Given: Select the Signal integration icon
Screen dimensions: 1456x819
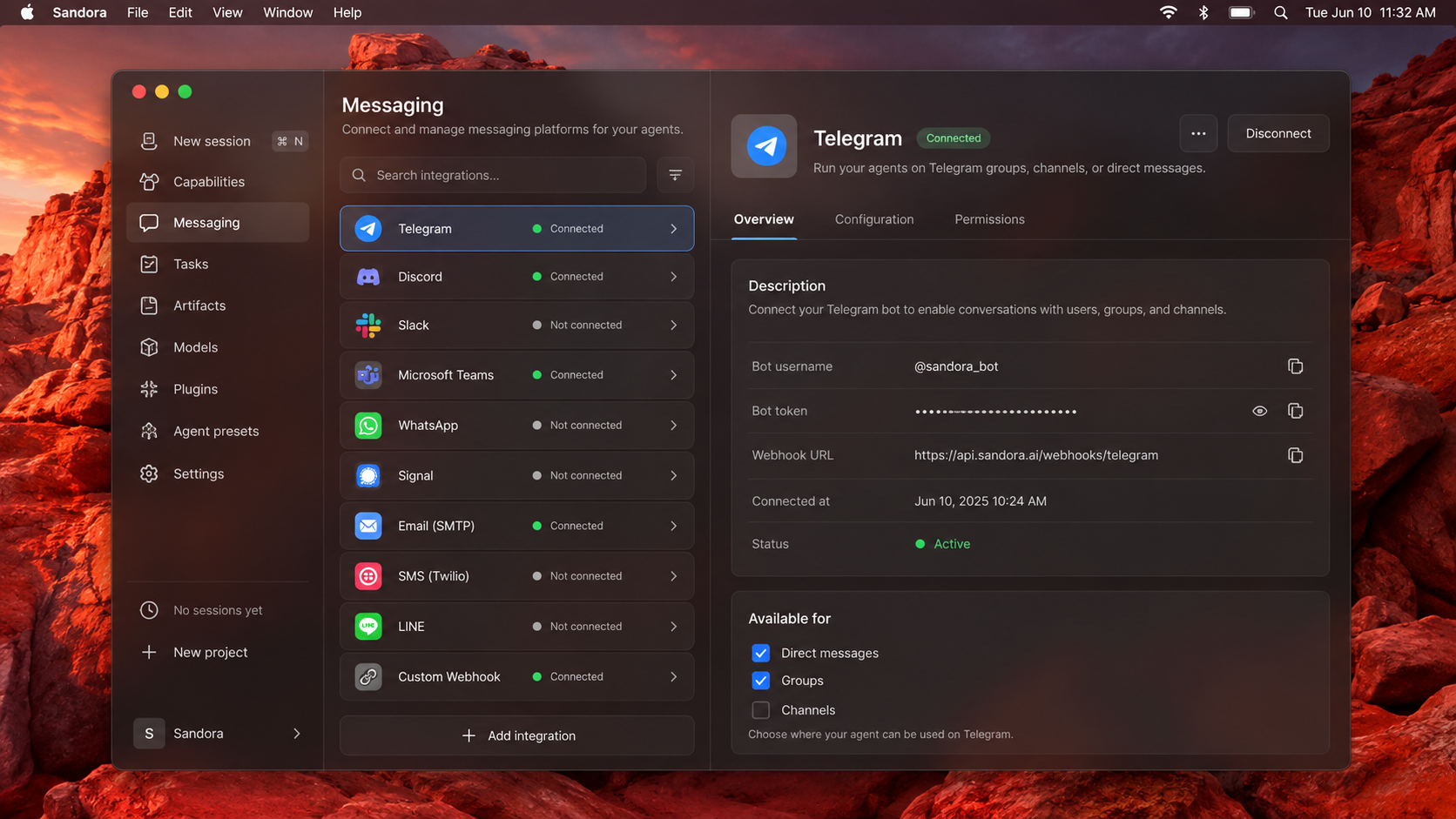Looking at the screenshot, I should [368, 475].
